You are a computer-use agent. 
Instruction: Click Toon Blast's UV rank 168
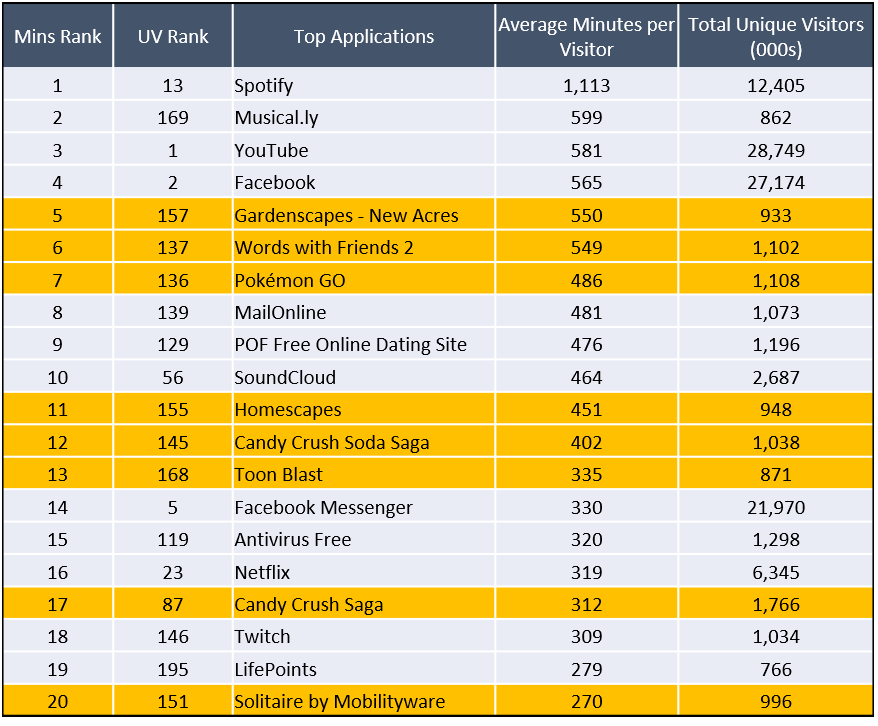[172, 475]
